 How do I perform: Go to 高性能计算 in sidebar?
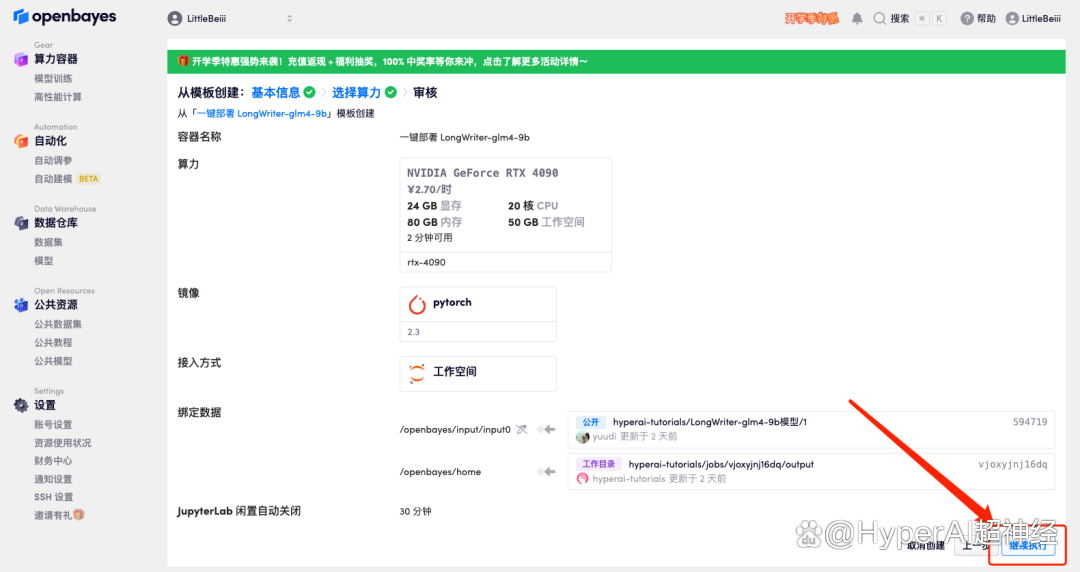click(x=58, y=97)
